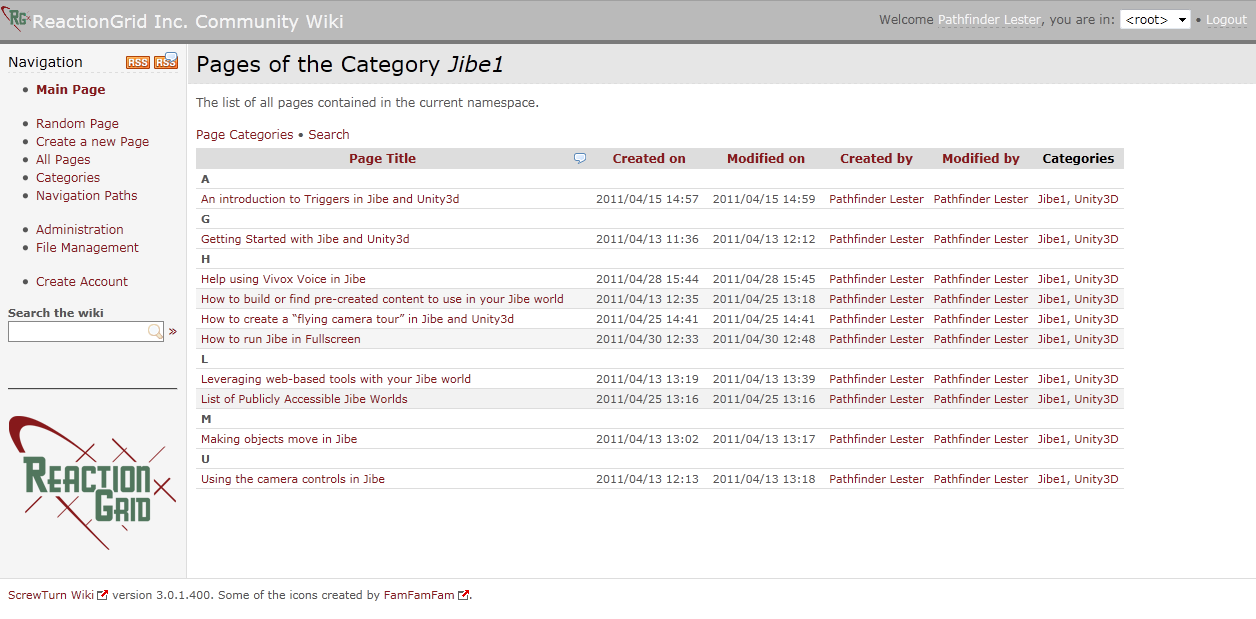Click the Logout link
The width and height of the screenshot is (1256, 619).
click(x=1226, y=20)
